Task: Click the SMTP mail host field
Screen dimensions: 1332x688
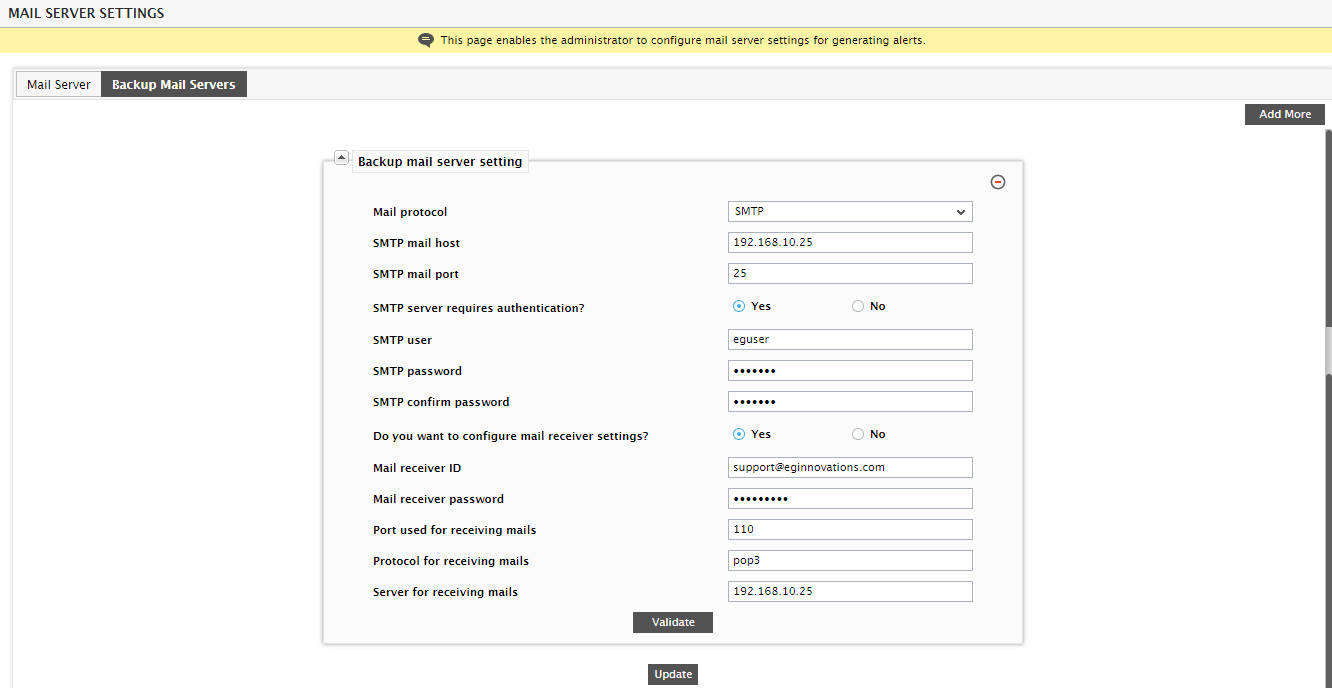Action: [850, 243]
